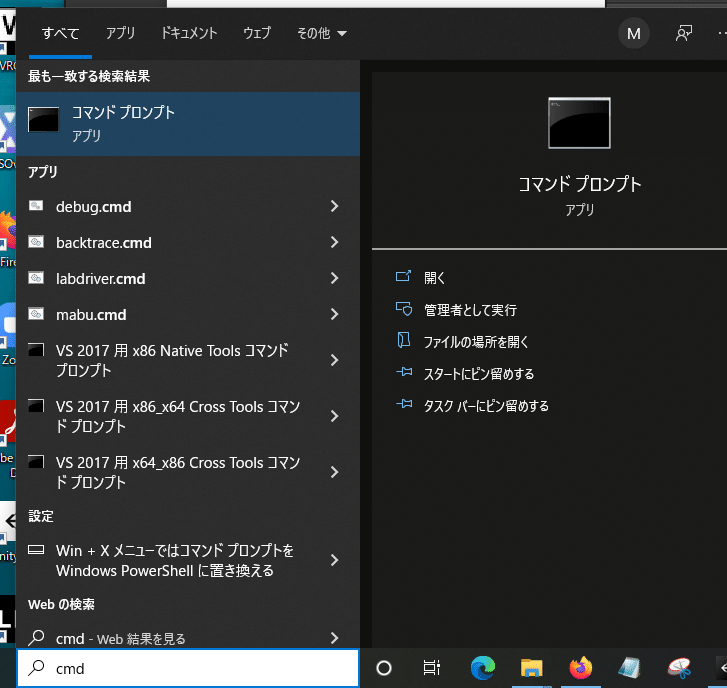Select the debug.cmd file icon
The height and width of the screenshot is (688, 727).
click(36, 205)
